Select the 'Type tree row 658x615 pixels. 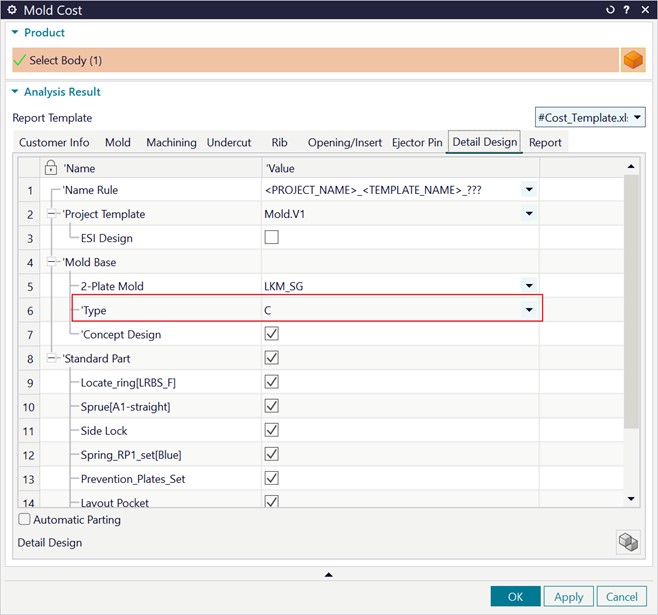click(x=94, y=310)
